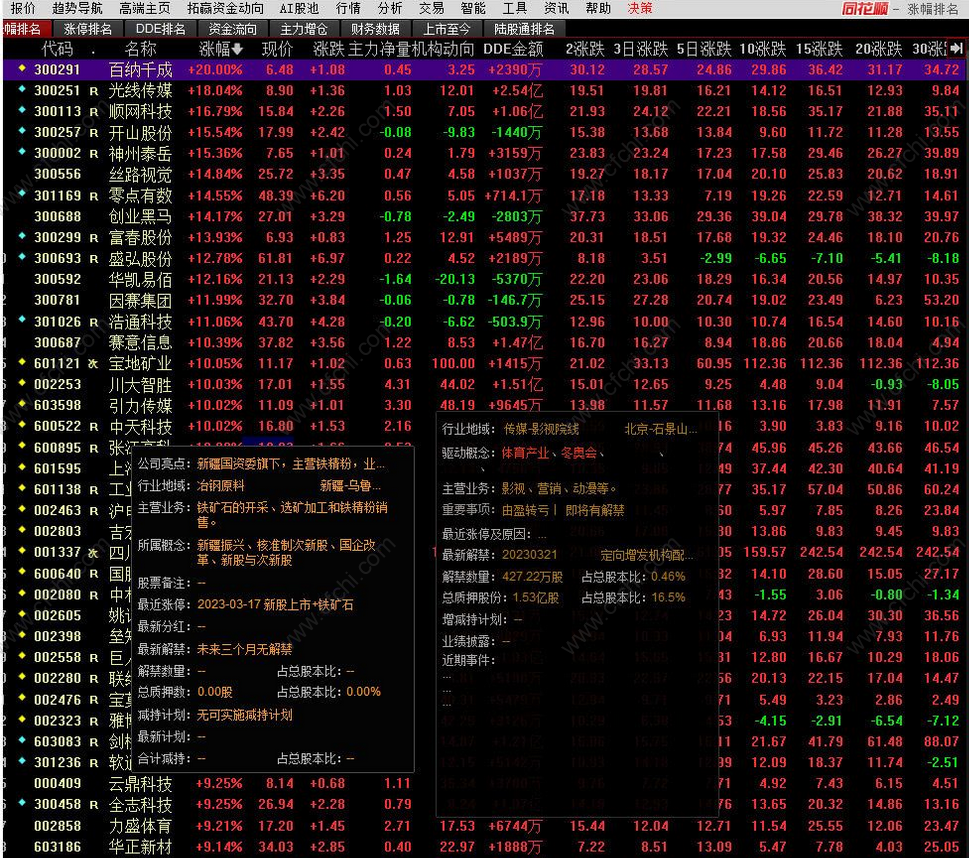The height and width of the screenshot is (858, 969).
Task: Sort by the DDE金额 column header
Action: point(513,49)
